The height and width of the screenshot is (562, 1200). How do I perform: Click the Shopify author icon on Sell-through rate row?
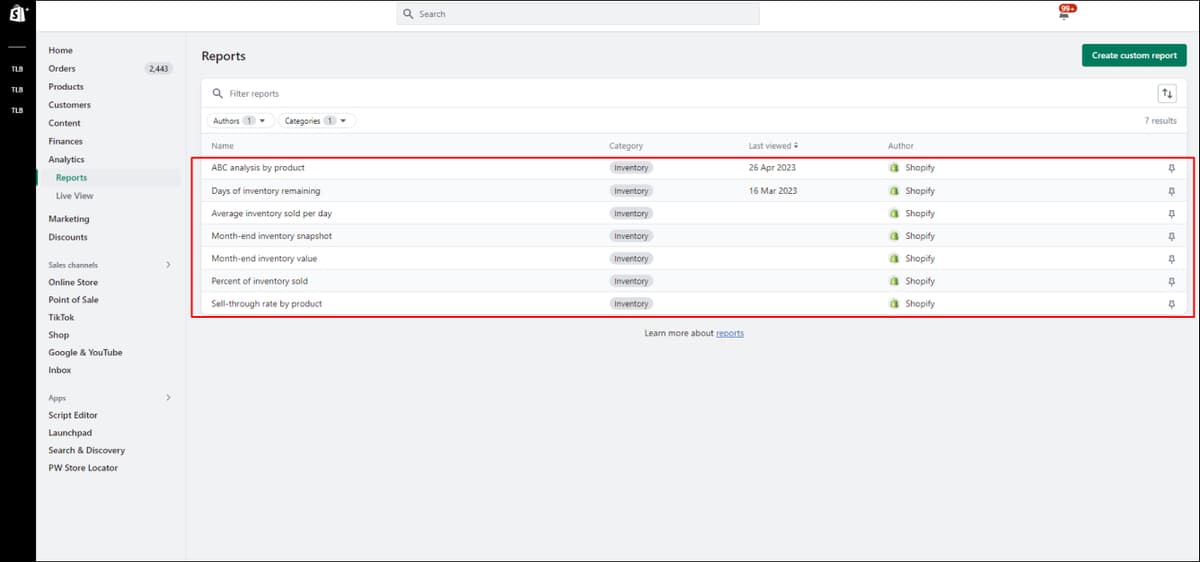894,304
